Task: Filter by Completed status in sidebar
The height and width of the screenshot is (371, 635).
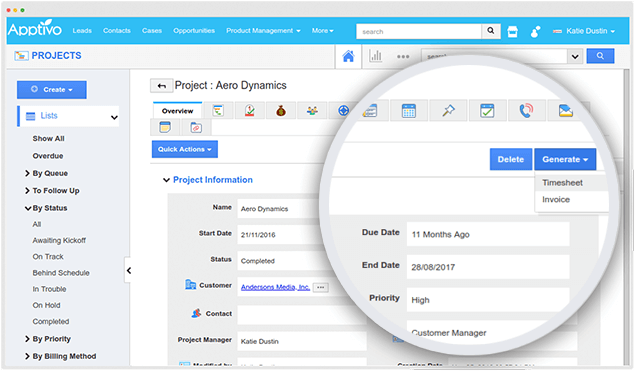Action: [x=51, y=322]
